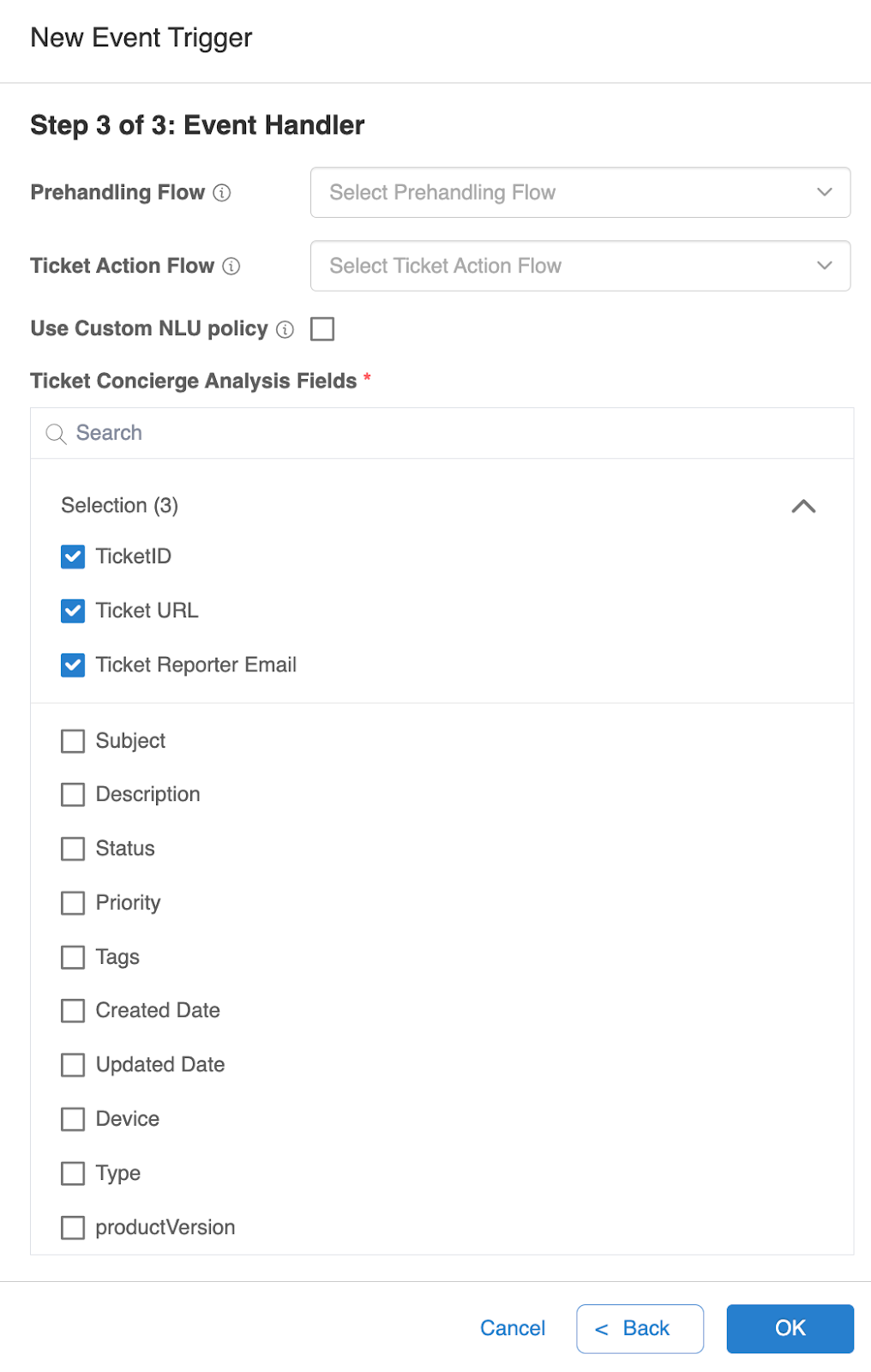The image size is (871, 1372).
Task: Click the Step 3 of 3: Event Handler heading
Action: tap(197, 125)
